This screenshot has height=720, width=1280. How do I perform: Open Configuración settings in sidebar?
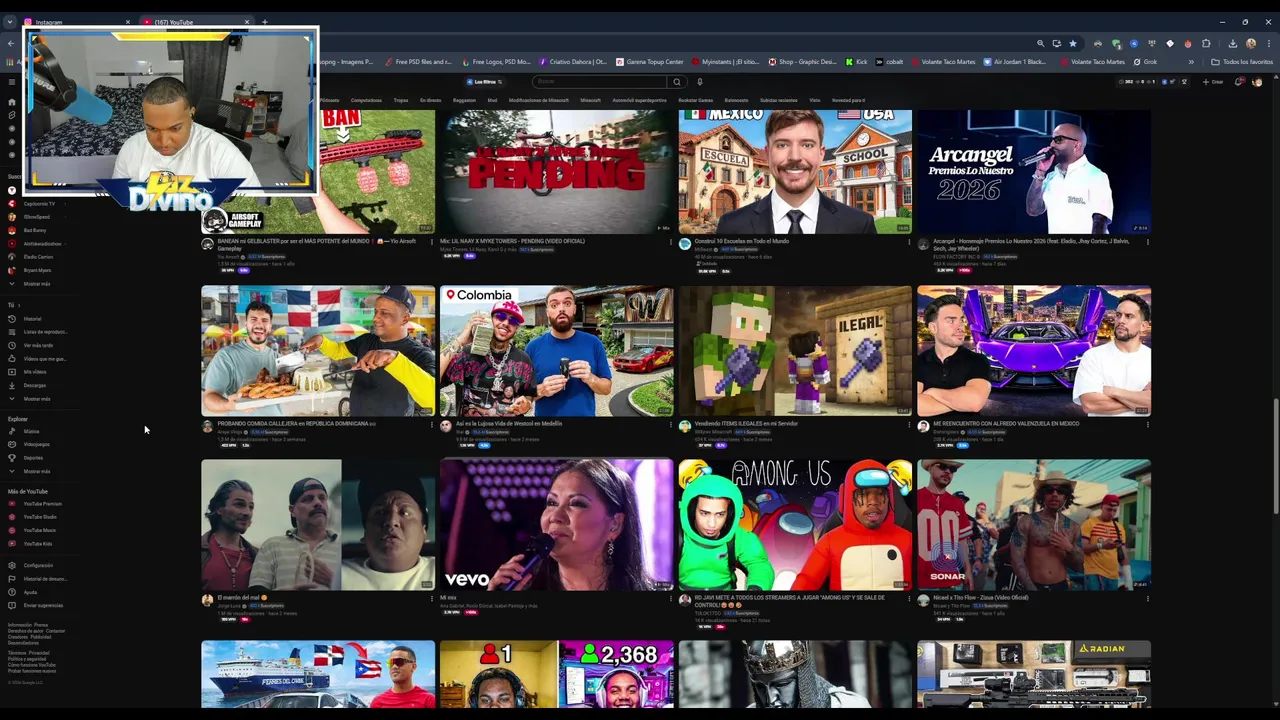click(38, 566)
